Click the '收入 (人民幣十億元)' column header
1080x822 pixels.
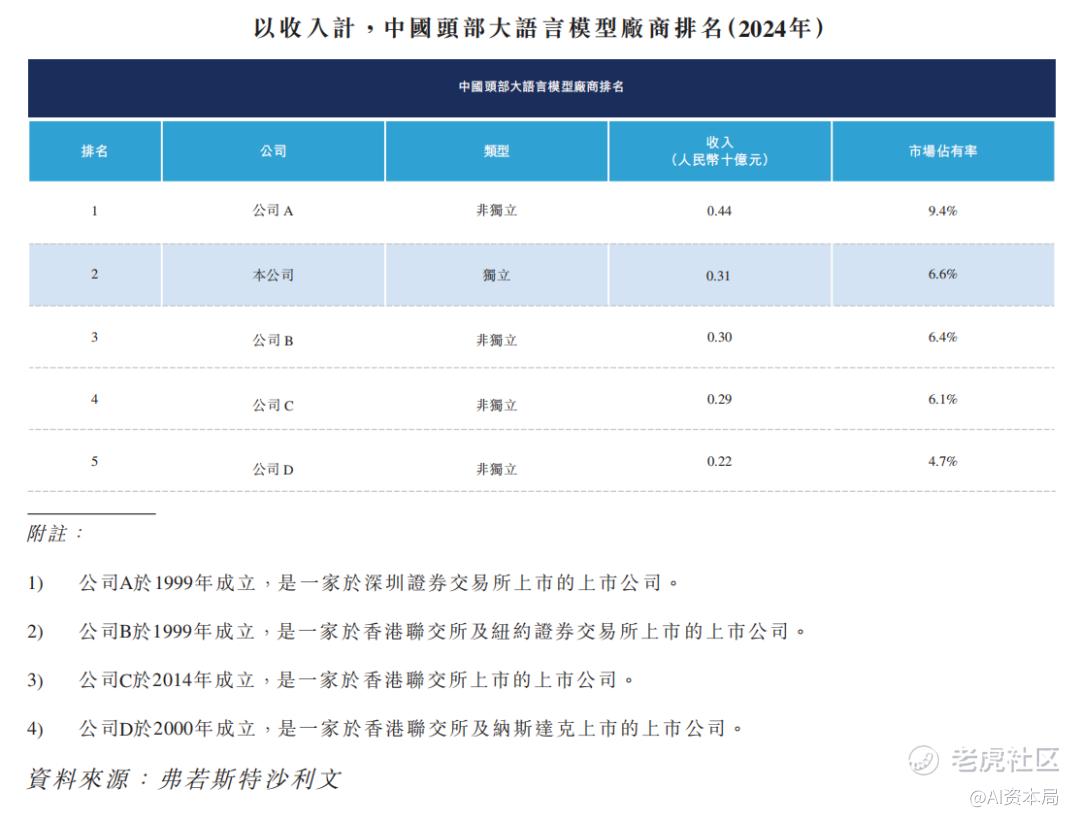click(x=720, y=151)
